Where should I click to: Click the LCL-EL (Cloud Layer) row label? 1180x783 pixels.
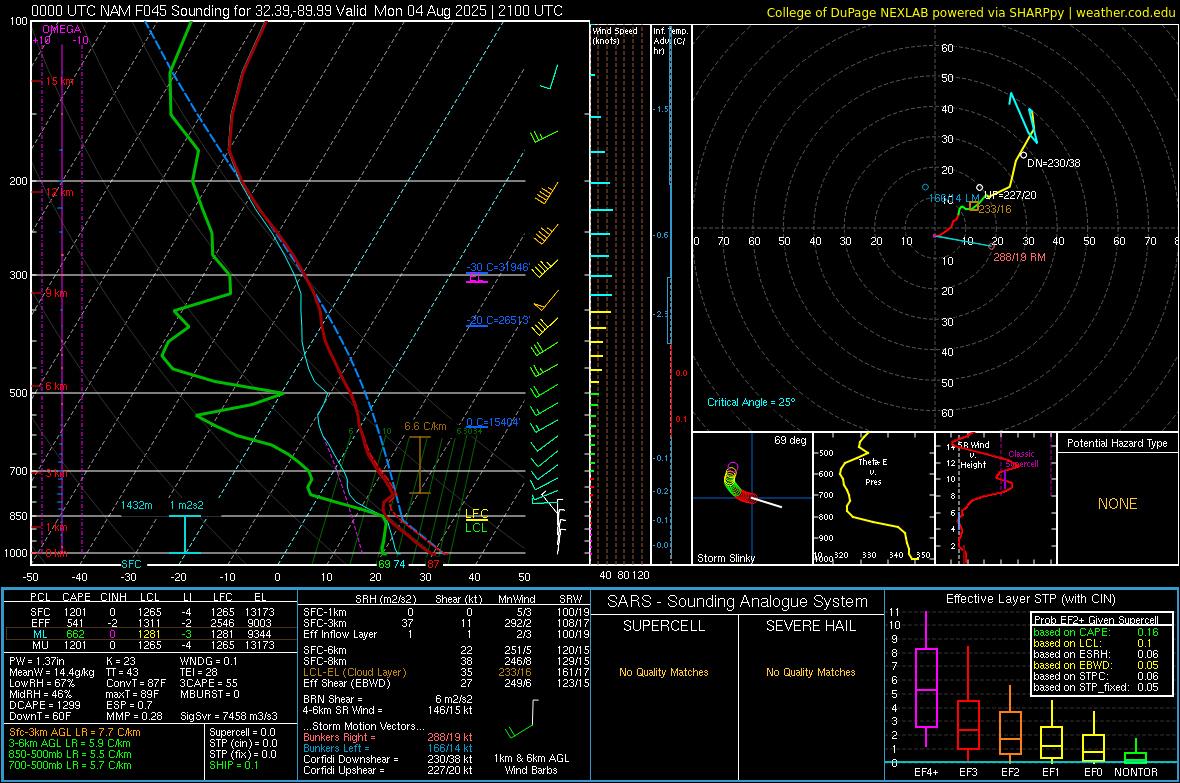point(354,672)
